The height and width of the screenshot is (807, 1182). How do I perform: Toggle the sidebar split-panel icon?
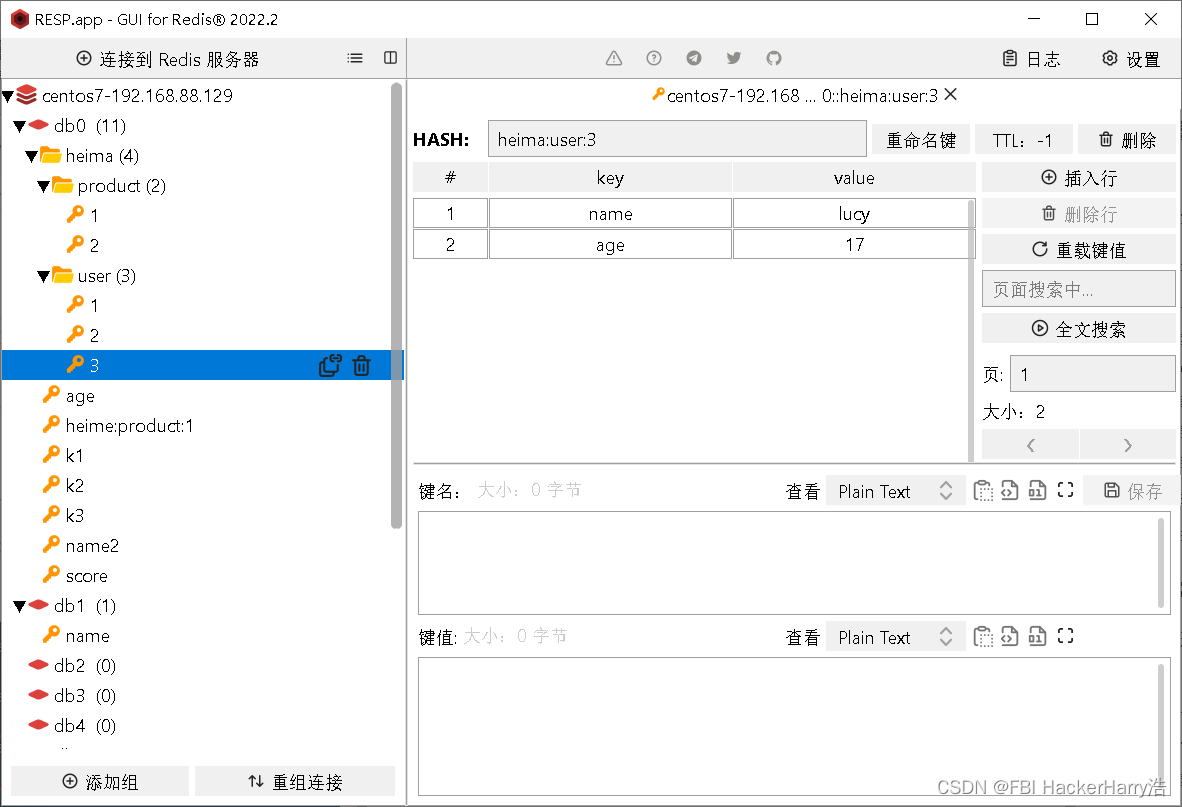pos(390,58)
